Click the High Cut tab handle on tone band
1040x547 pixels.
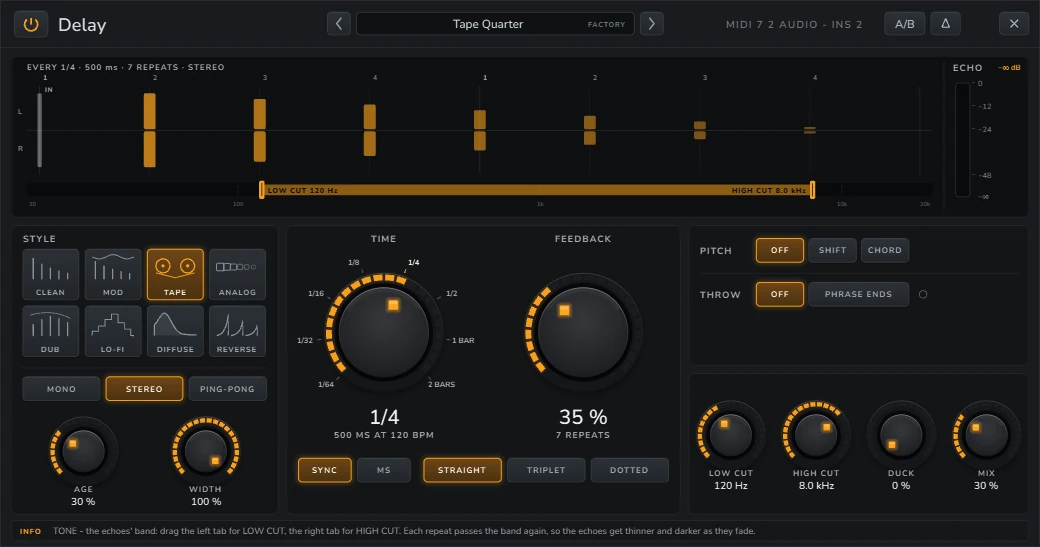click(x=812, y=190)
